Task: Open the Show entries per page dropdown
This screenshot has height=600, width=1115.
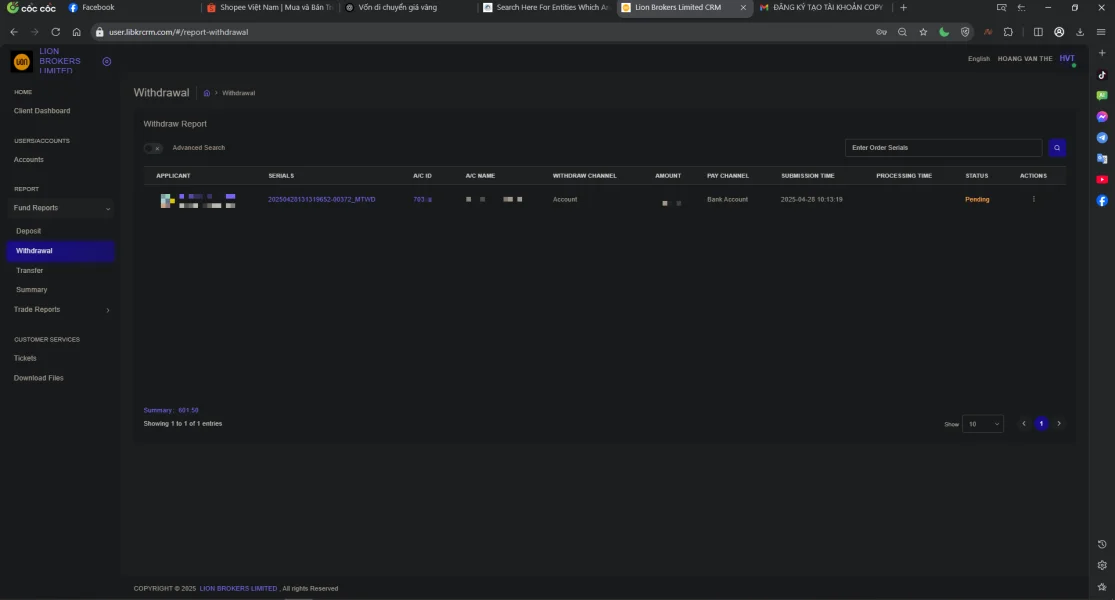Action: pos(982,424)
